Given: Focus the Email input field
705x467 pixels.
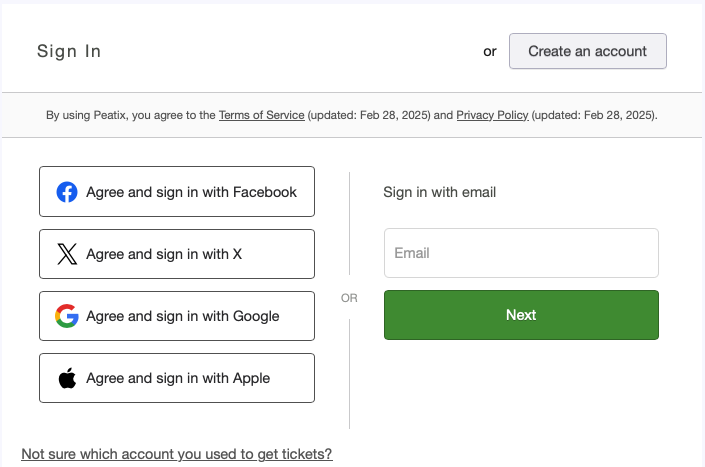Looking at the screenshot, I should tap(521, 253).
